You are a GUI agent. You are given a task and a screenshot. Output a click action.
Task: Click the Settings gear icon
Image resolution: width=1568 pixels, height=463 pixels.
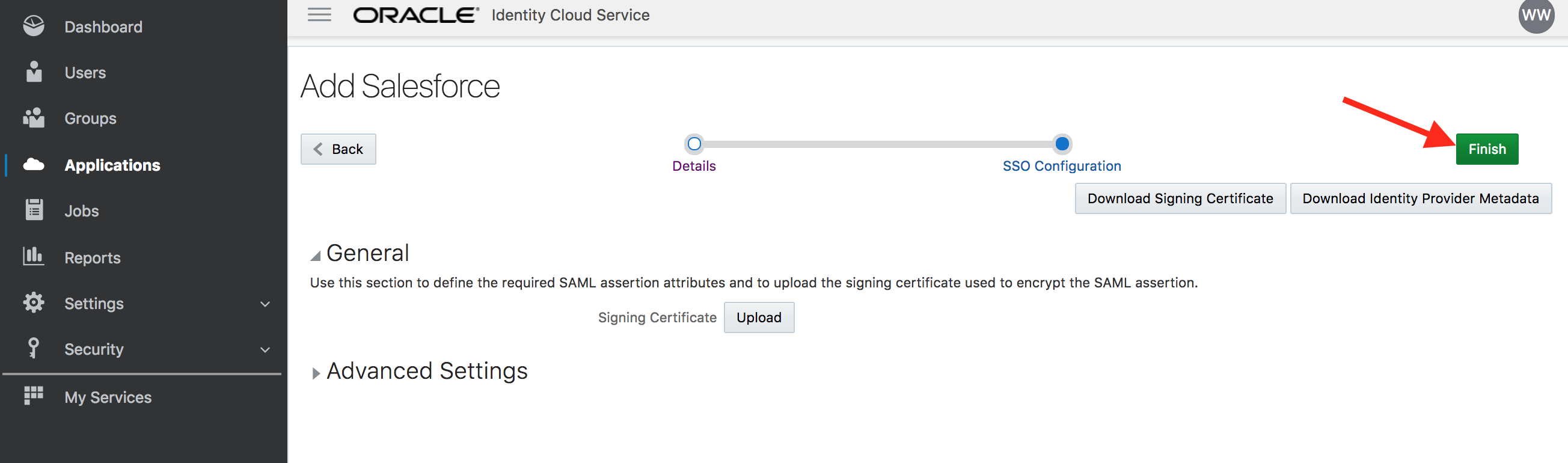point(34,302)
